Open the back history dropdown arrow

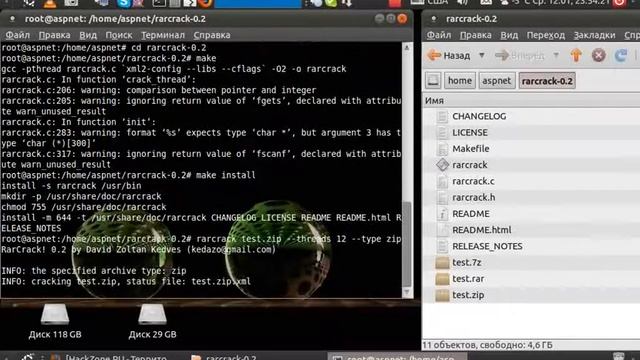coord(482,55)
